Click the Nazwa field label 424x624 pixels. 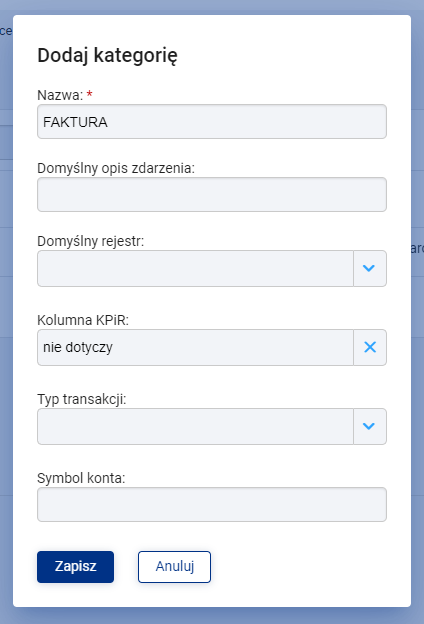pyautogui.click(x=60, y=96)
